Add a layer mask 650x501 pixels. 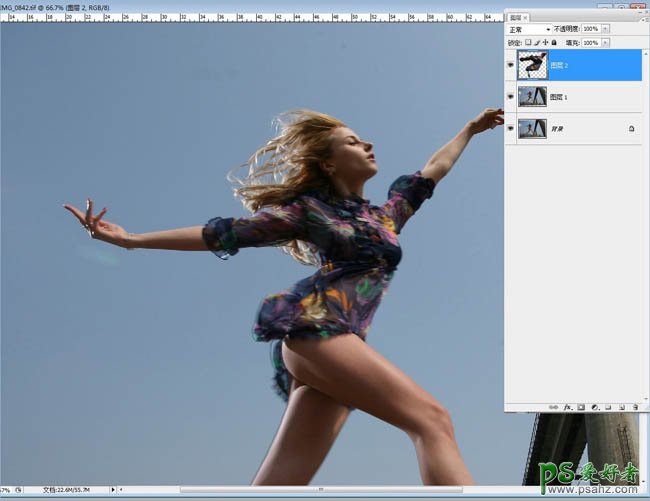point(579,408)
